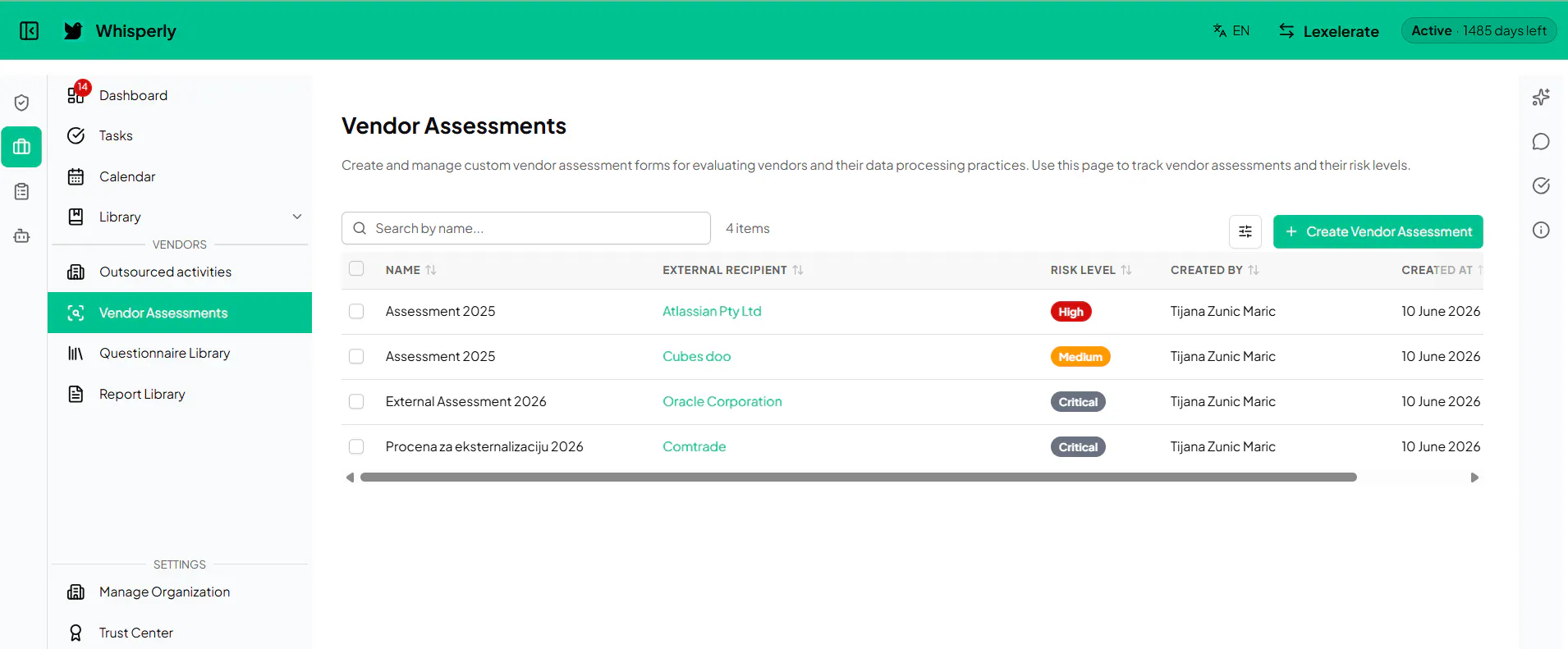
Task: Open the info icon in right rail
Action: [1541, 230]
